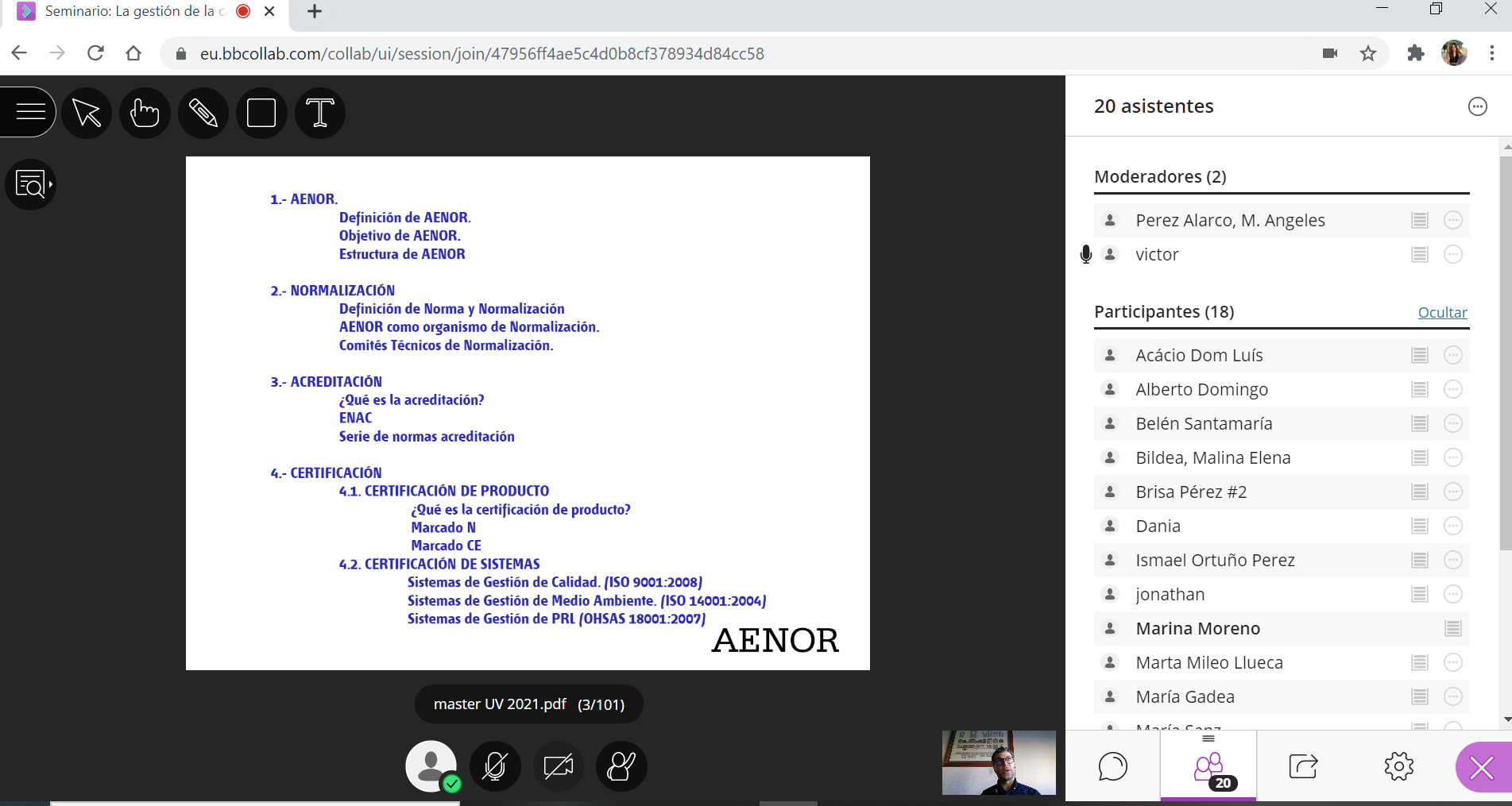1512x806 pixels.
Task: Toggle video camera sharing on
Action: 559,766
